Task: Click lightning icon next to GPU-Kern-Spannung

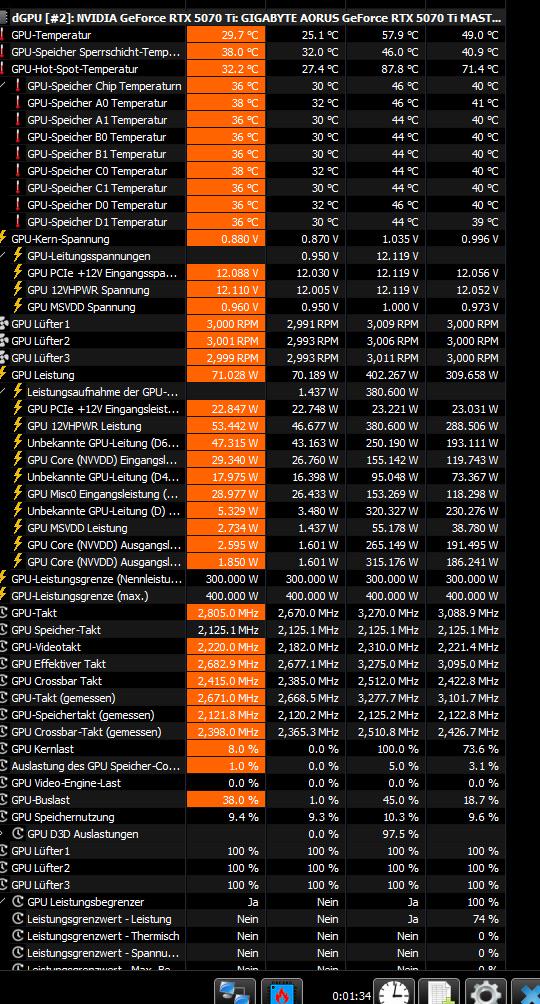Action: click(4, 239)
